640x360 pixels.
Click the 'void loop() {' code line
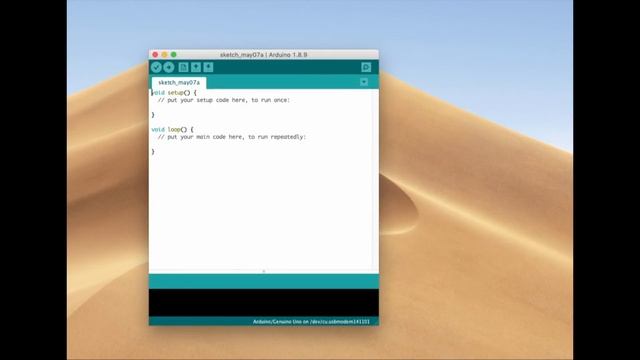[x=172, y=129]
